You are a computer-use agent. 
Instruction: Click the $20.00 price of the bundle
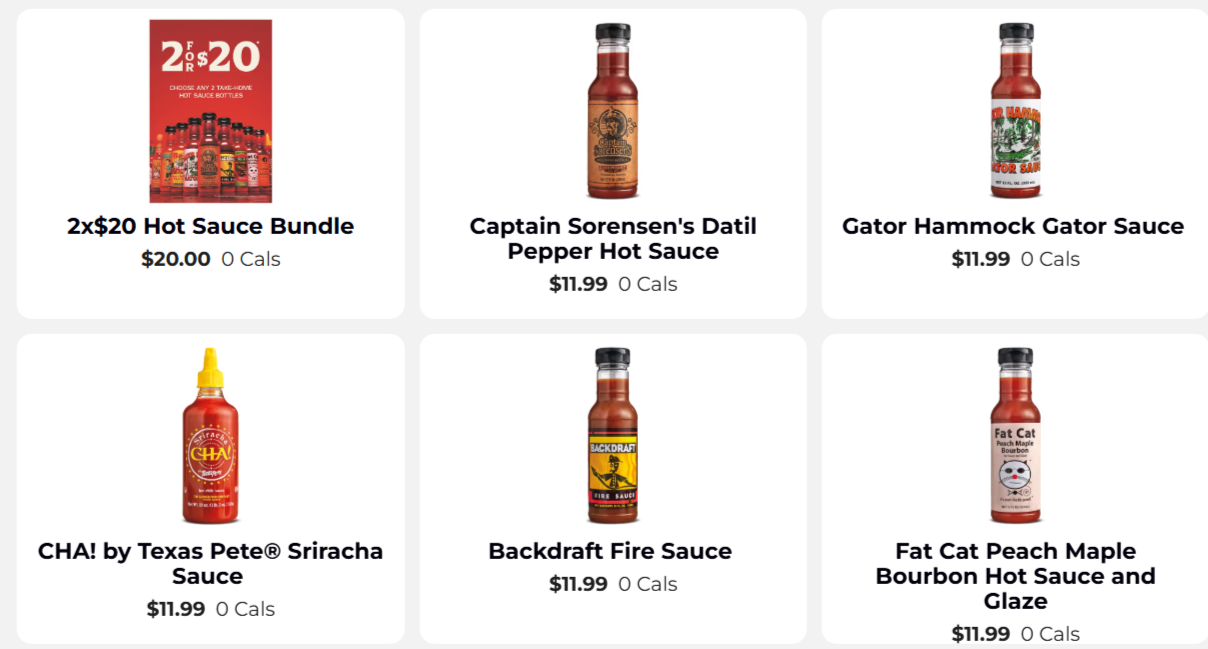coord(176,259)
